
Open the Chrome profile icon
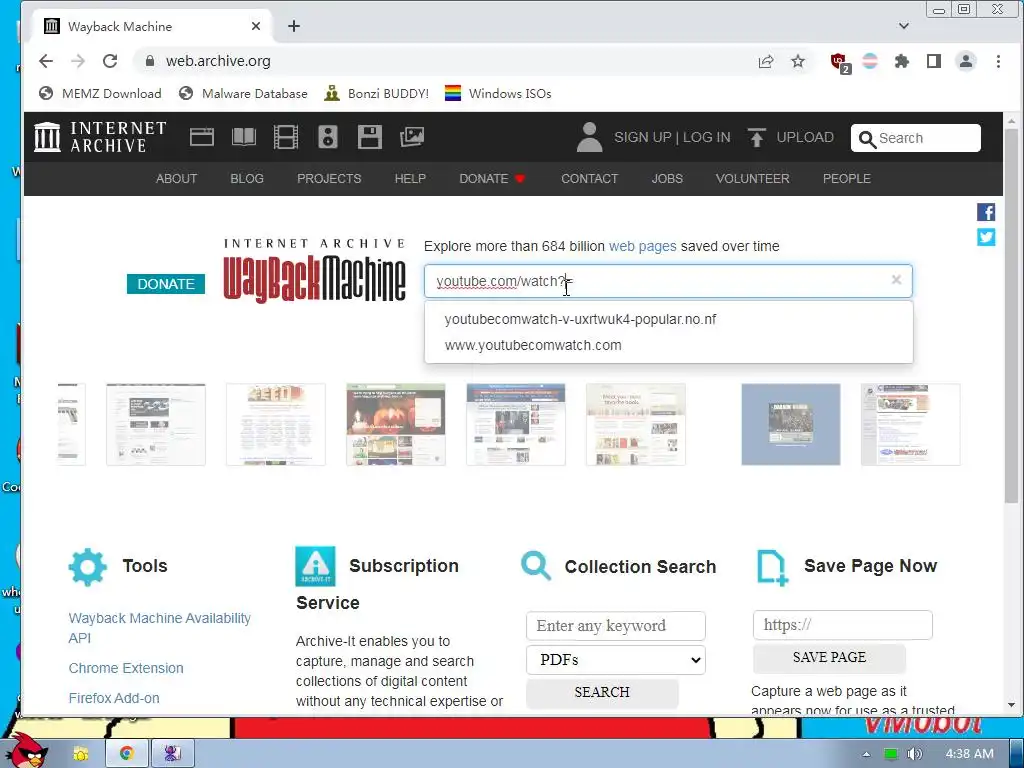click(966, 61)
